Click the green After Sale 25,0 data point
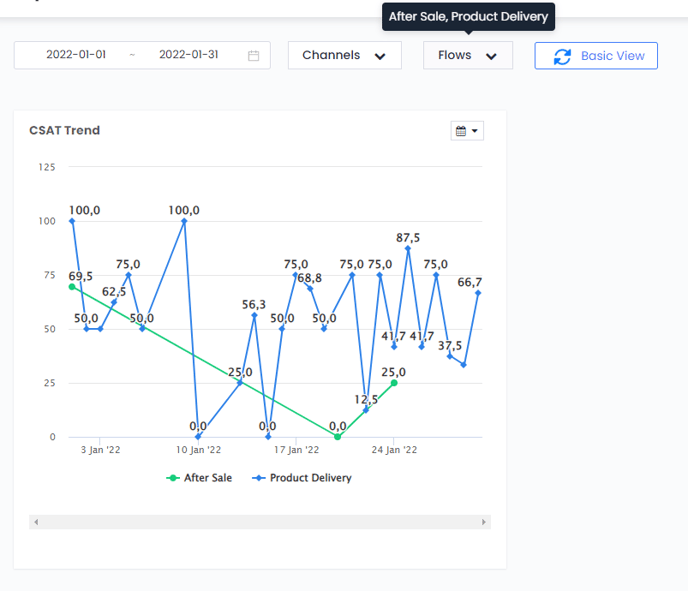This screenshot has height=591, width=688. [x=394, y=383]
